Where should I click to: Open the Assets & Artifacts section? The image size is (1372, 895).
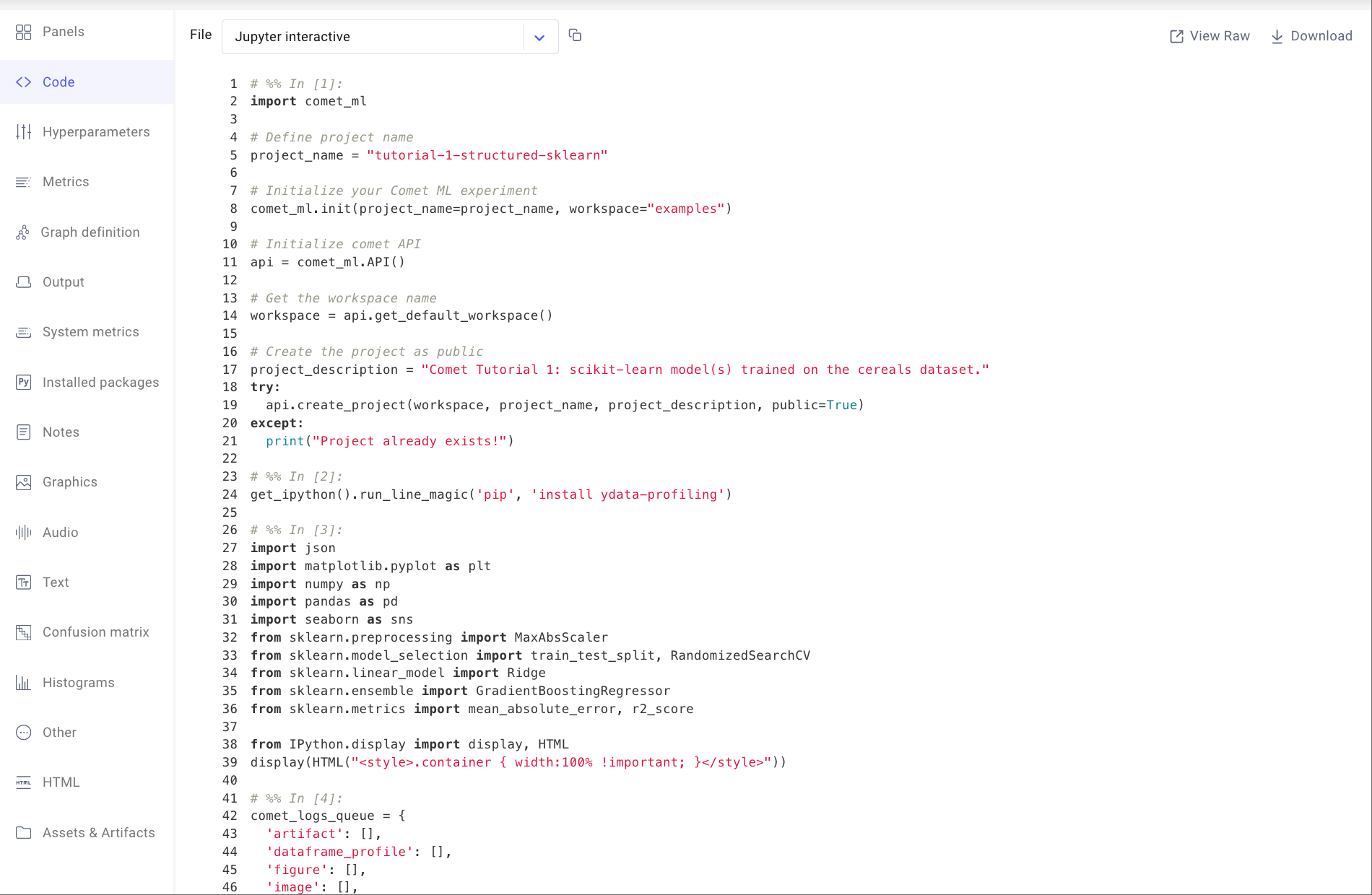pyautogui.click(x=98, y=832)
